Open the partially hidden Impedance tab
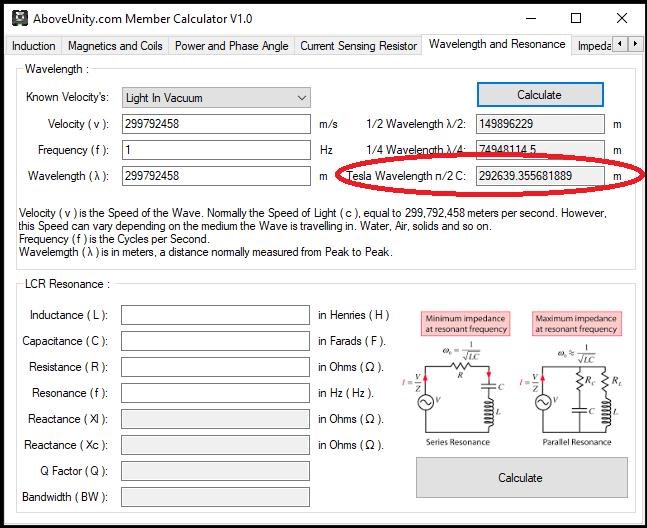Screen dimensions: 647x528 593,46
